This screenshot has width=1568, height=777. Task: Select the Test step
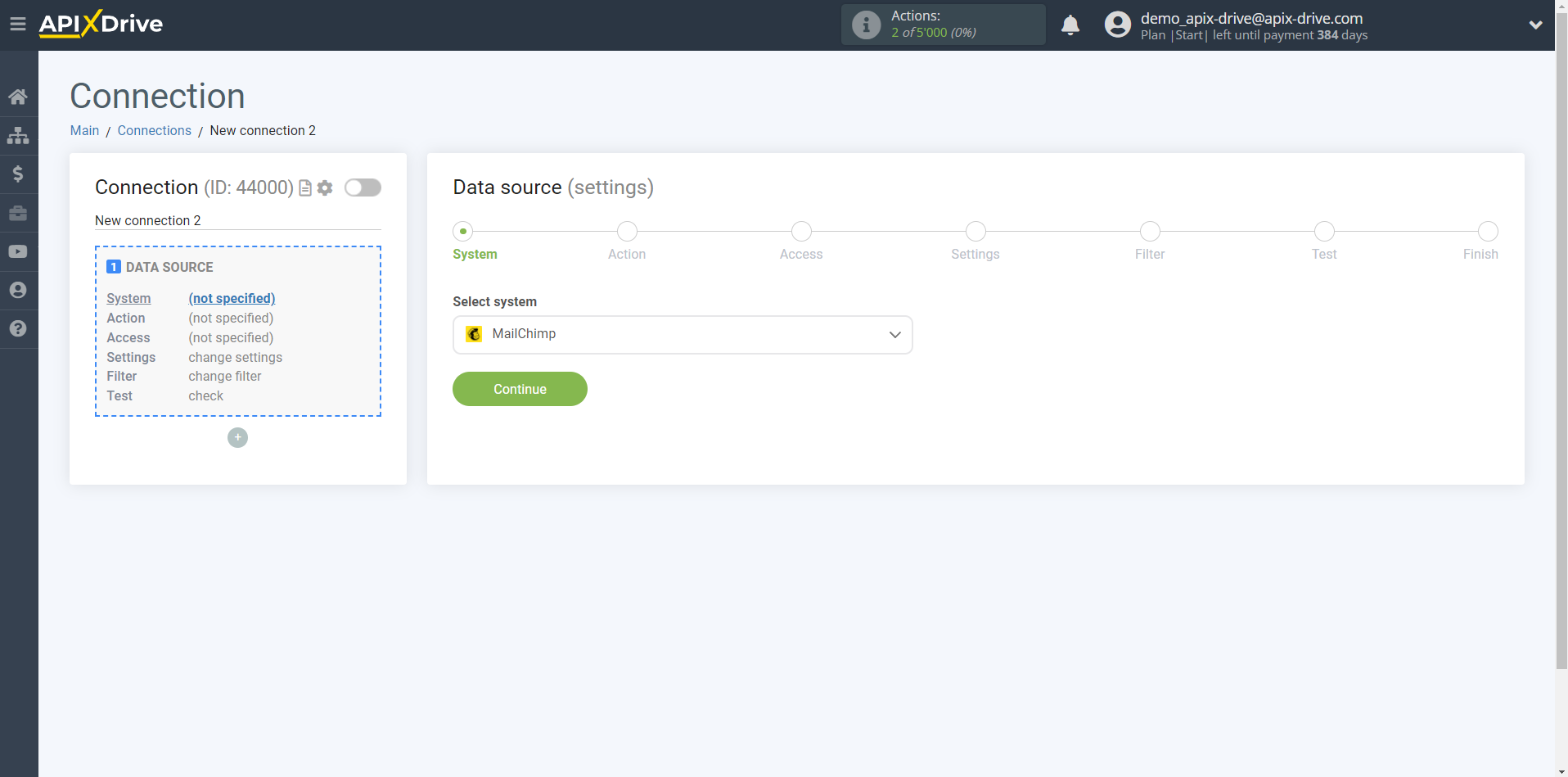point(1324,232)
